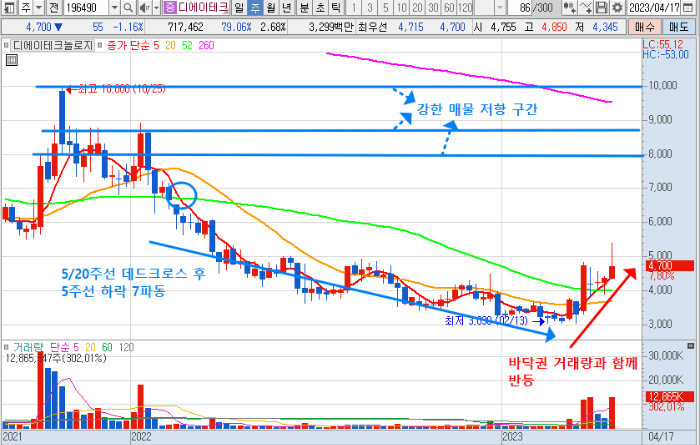Switch chart to daily 일 period
Screen dimensions: 700x445
click(x=239, y=7)
